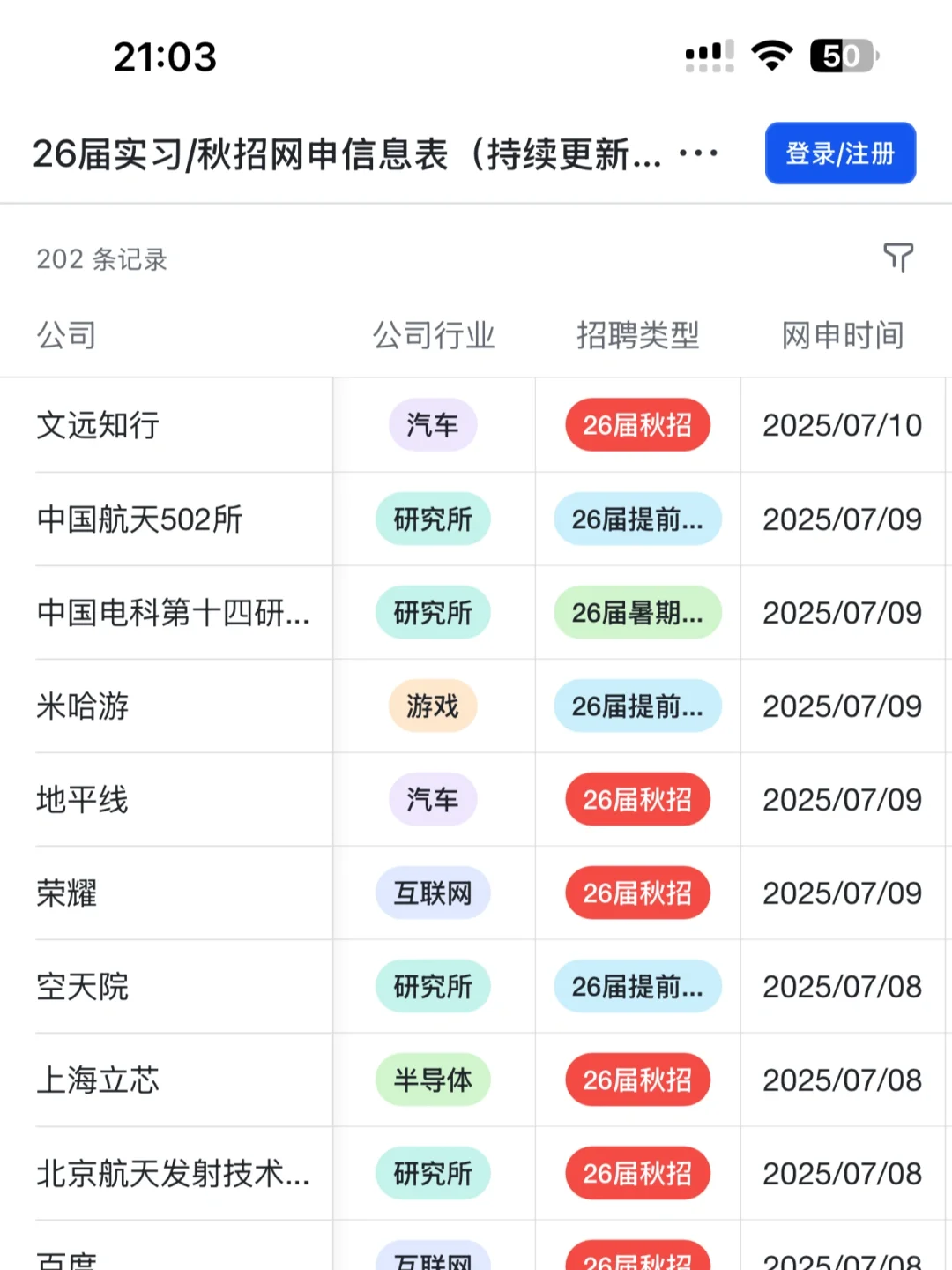This screenshot has width=952, height=1270.
Task: Tap the 研究所 tag for 空天院
Action: click(x=433, y=986)
